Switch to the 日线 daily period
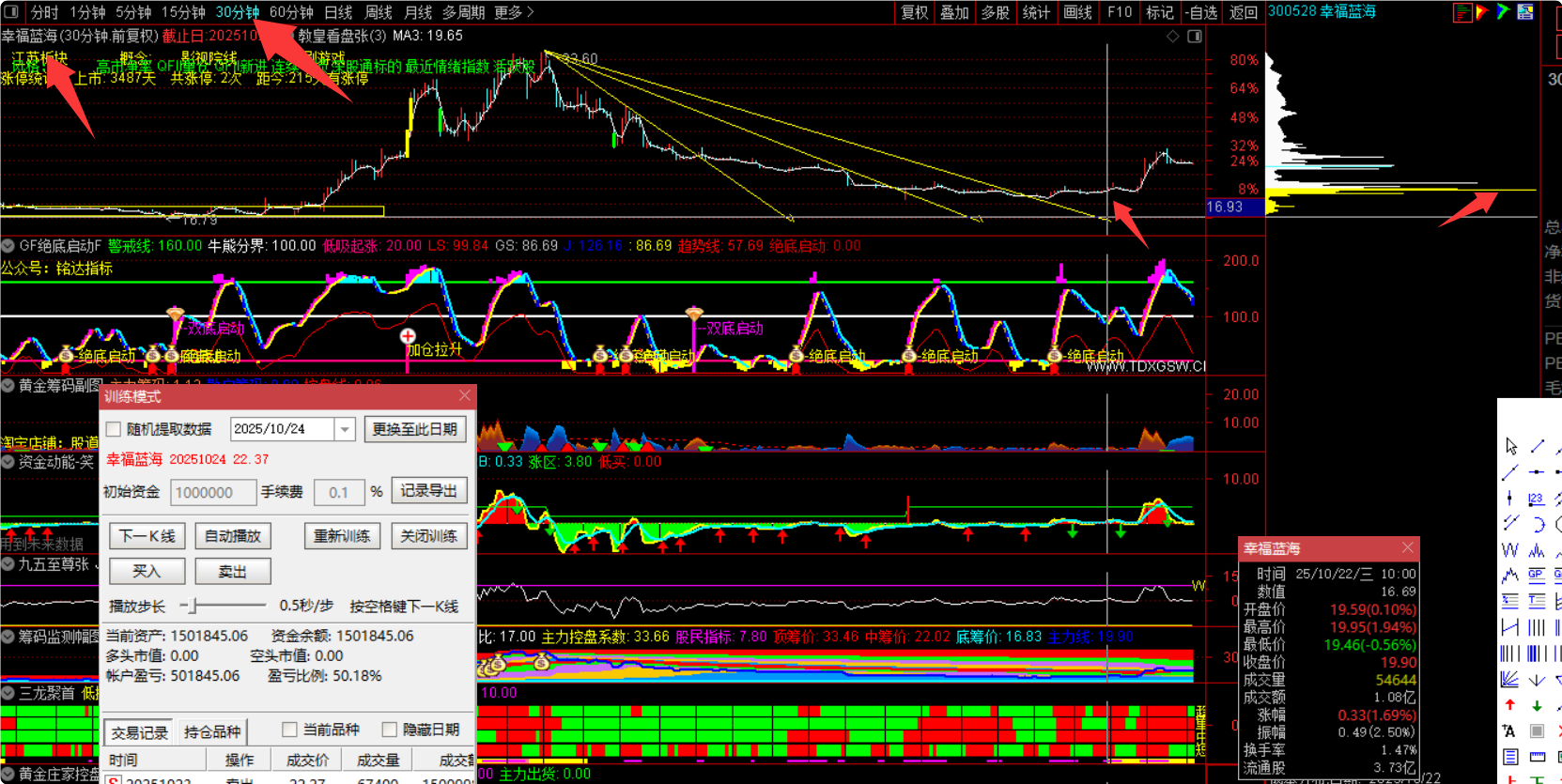The height and width of the screenshot is (784, 1562). [338, 12]
